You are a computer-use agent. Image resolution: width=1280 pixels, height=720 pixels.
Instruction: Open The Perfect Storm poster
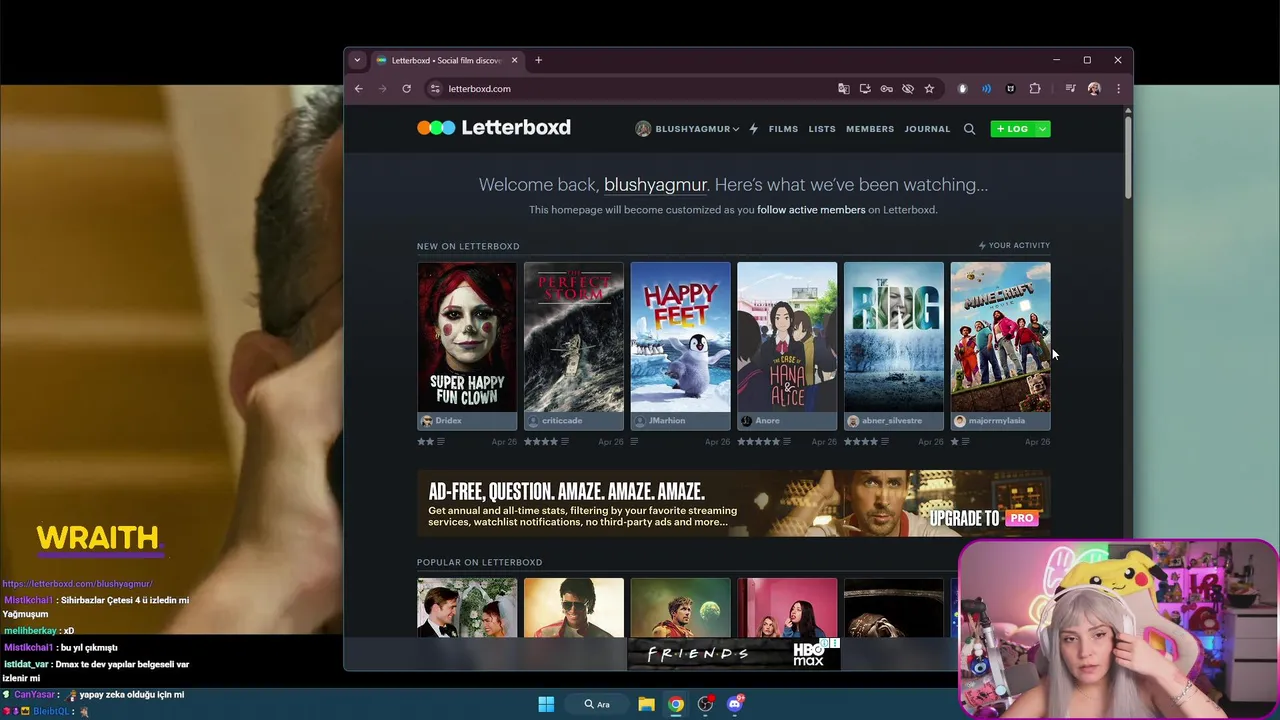point(574,337)
